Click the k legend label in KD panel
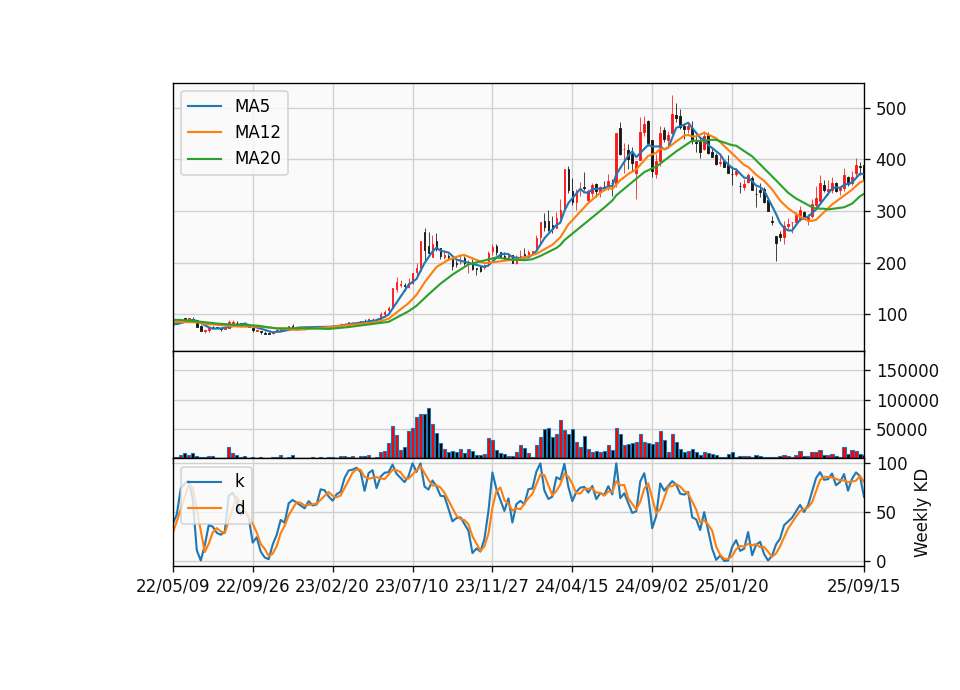 click(239, 481)
